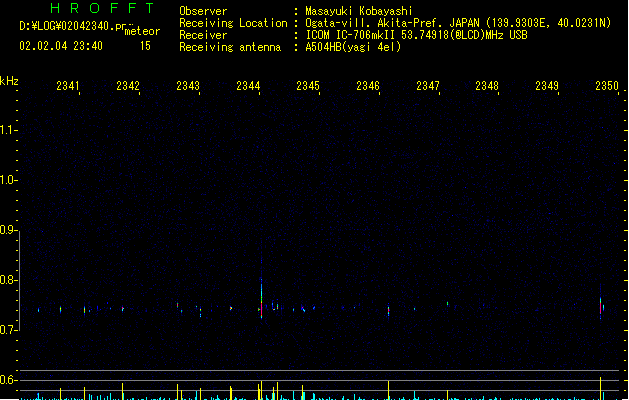Click the date stamp 02.02.04 23:40
Viewport: 629px width, 400px height.
tap(61, 46)
